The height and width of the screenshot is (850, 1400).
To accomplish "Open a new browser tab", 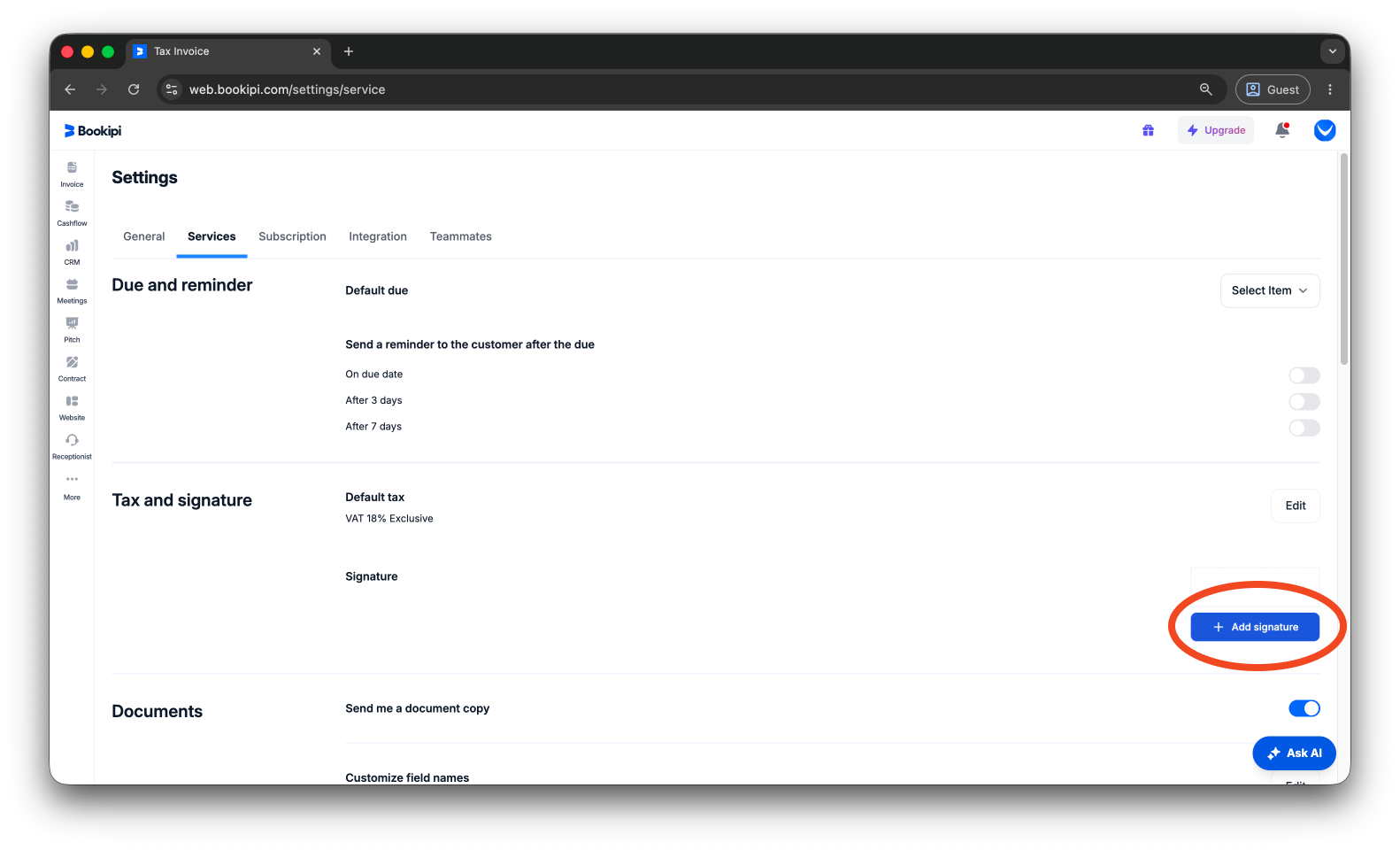I will [x=349, y=51].
